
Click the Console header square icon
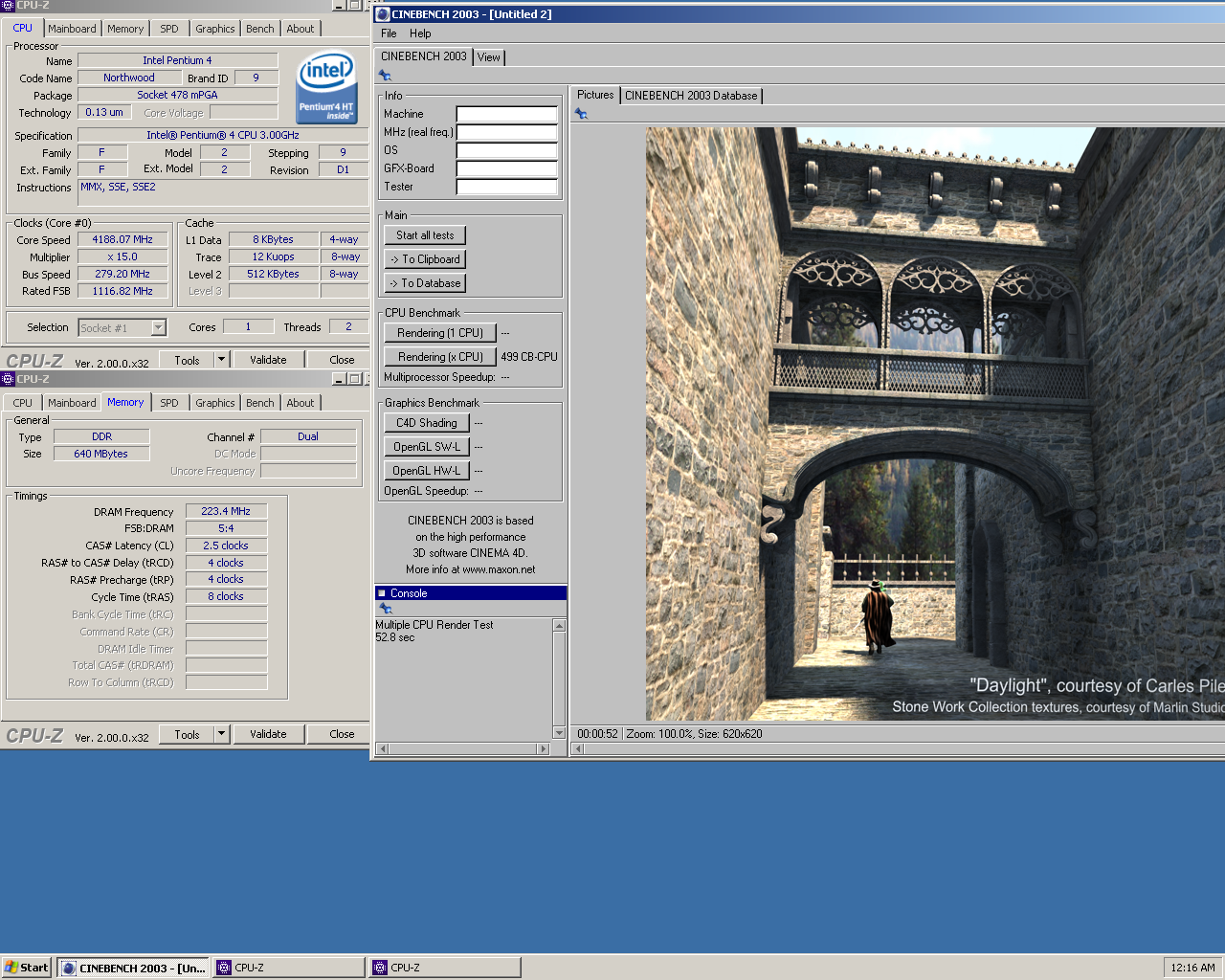(x=381, y=593)
